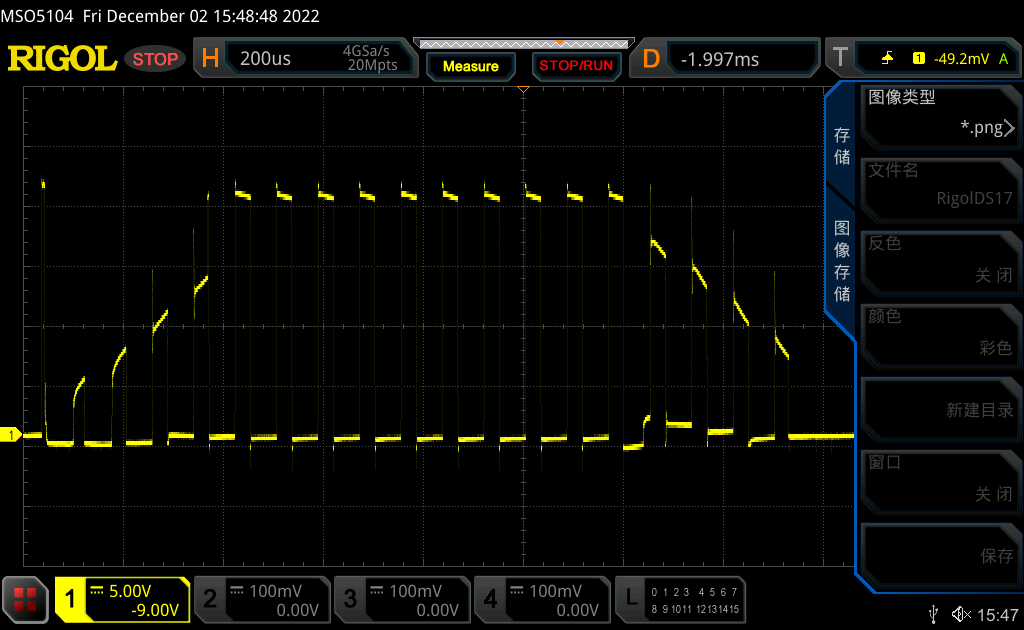Screen dimensions: 1024x630
Task: Toggle the 窗口 window setting
Action: tap(939, 479)
